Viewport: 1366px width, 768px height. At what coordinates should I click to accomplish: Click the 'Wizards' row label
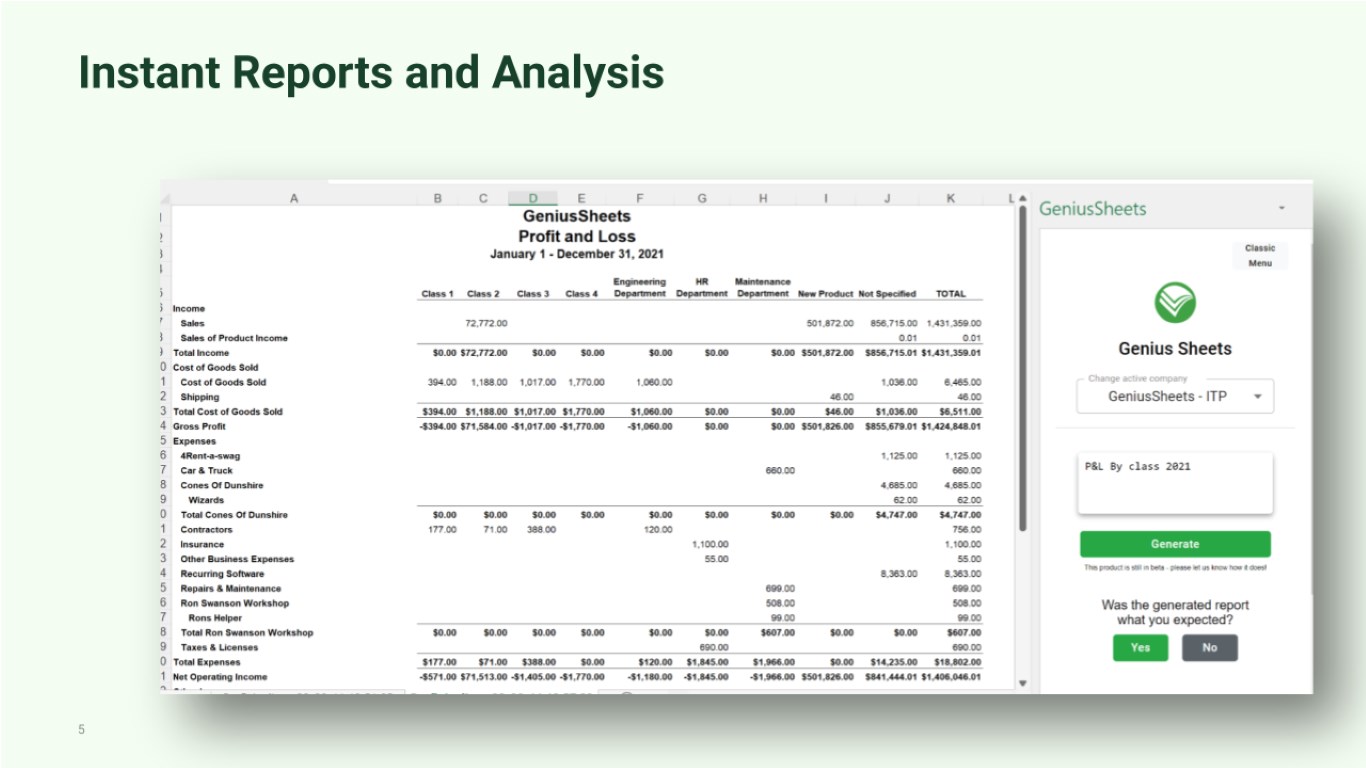point(206,500)
